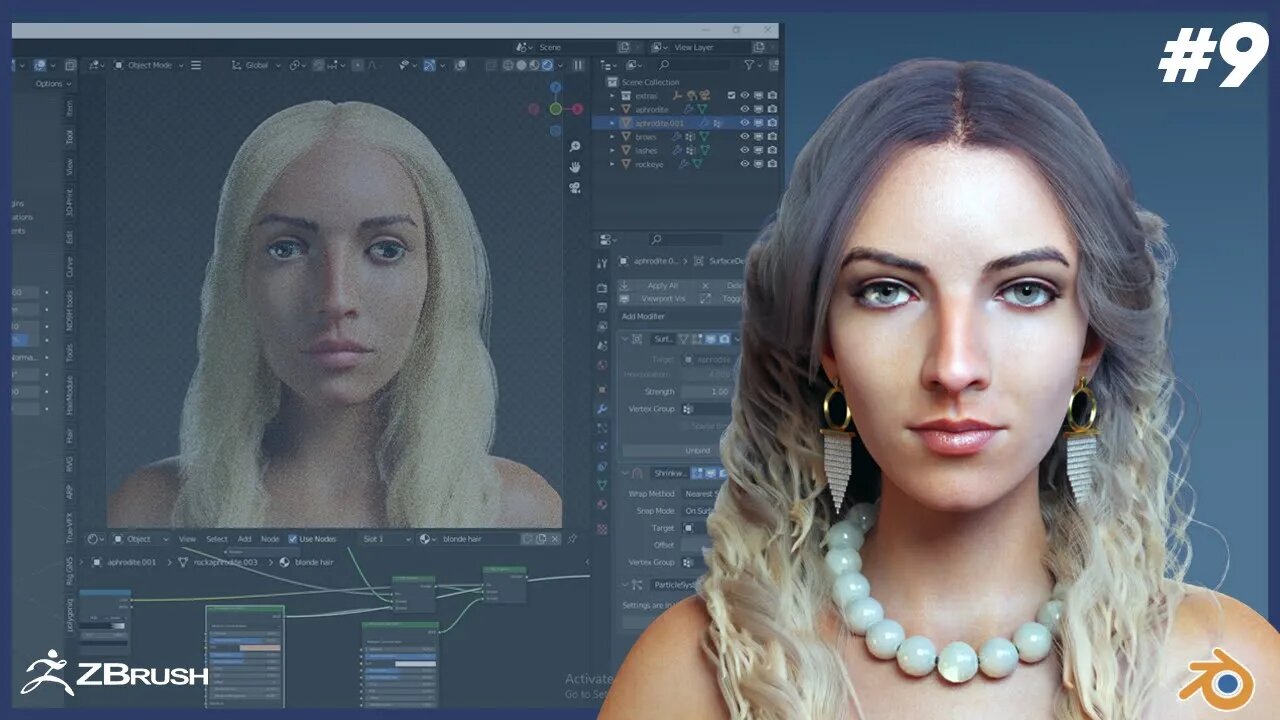The width and height of the screenshot is (1280, 720).
Task: Toggle render camera icon for rockeye
Action: (x=772, y=163)
